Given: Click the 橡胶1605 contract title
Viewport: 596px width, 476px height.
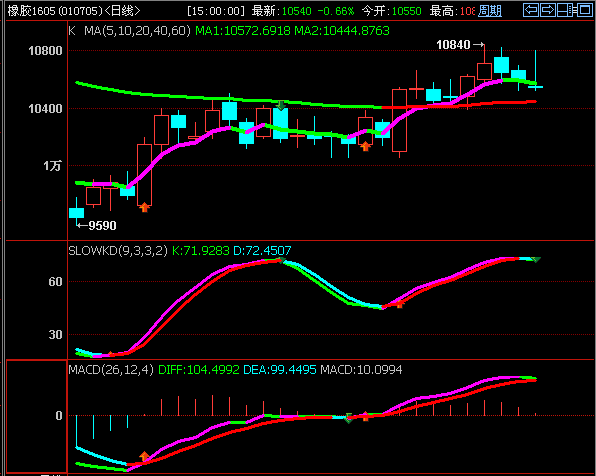Looking at the screenshot, I should pyautogui.click(x=31, y=11).
